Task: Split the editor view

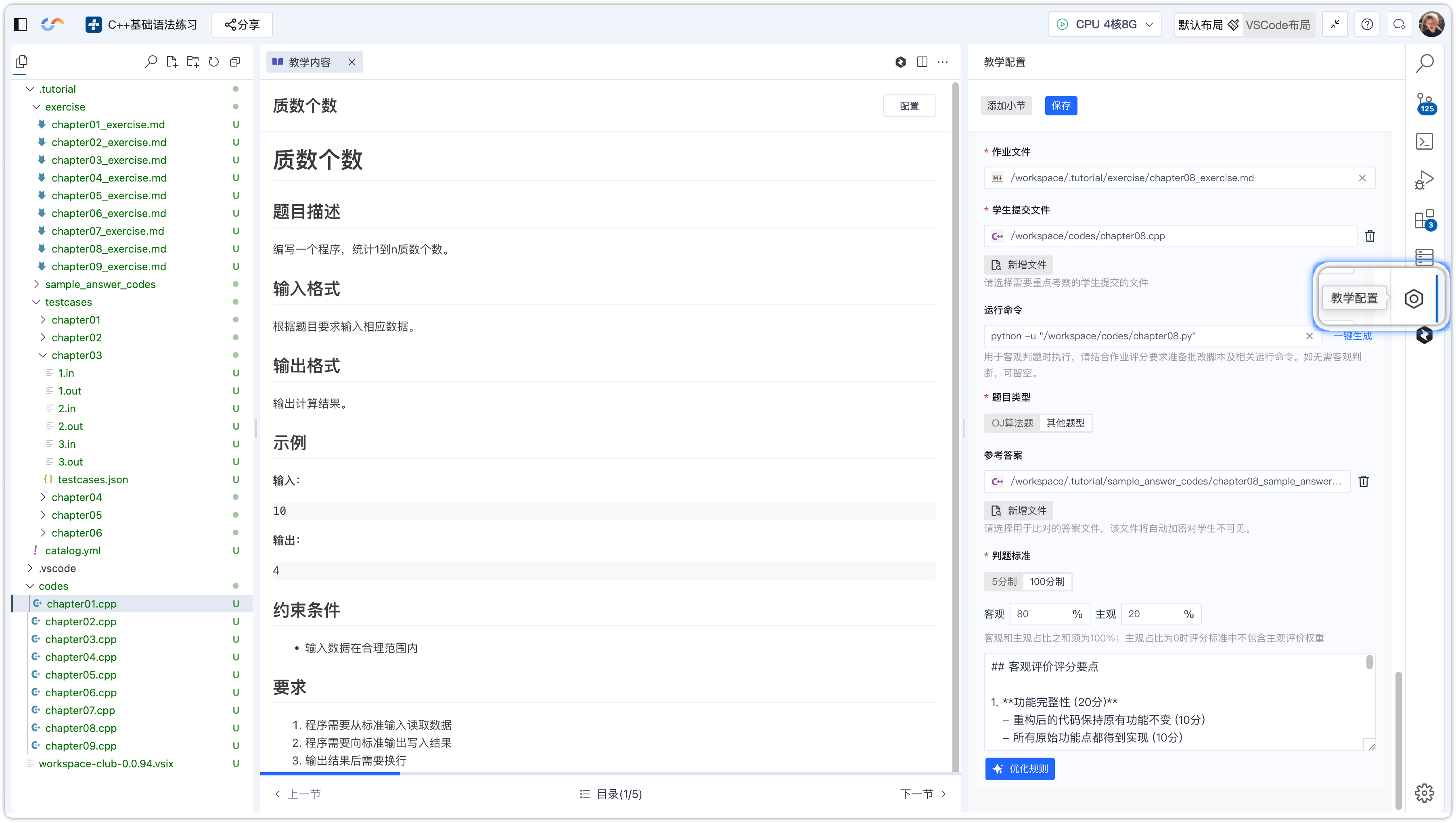Action: (x=922, y=62)
